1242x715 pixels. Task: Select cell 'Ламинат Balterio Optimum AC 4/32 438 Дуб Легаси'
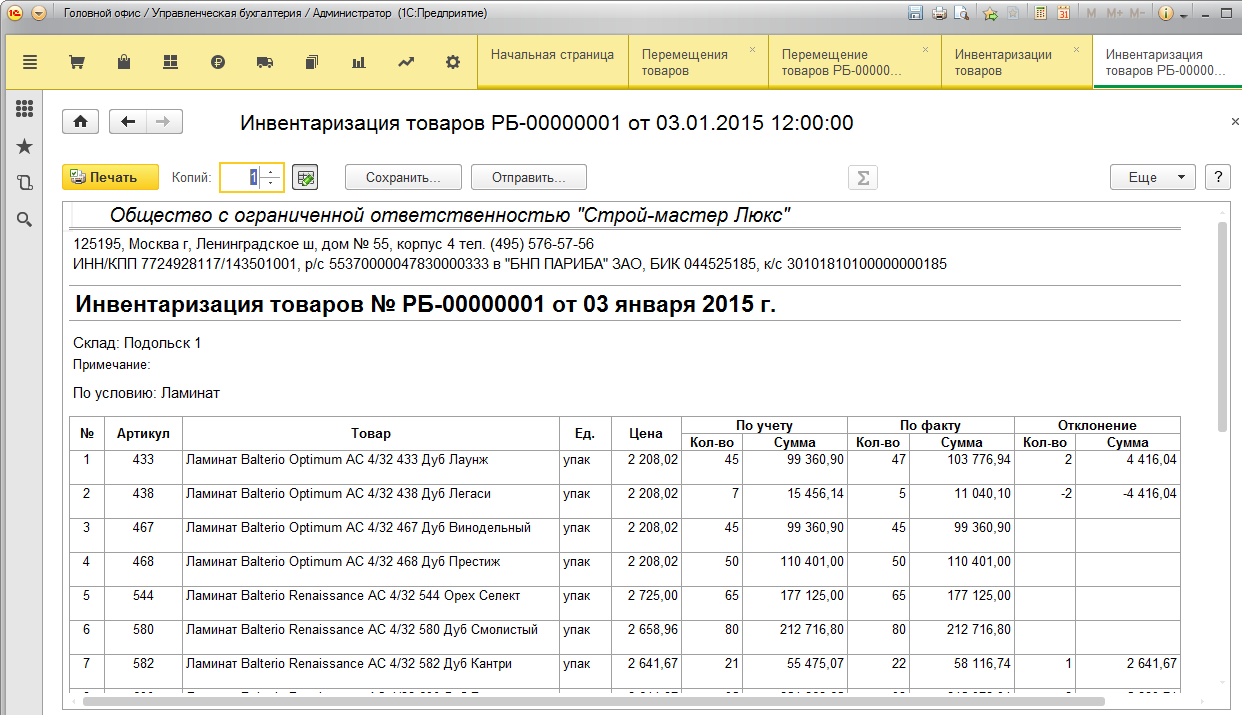[370, 501]
